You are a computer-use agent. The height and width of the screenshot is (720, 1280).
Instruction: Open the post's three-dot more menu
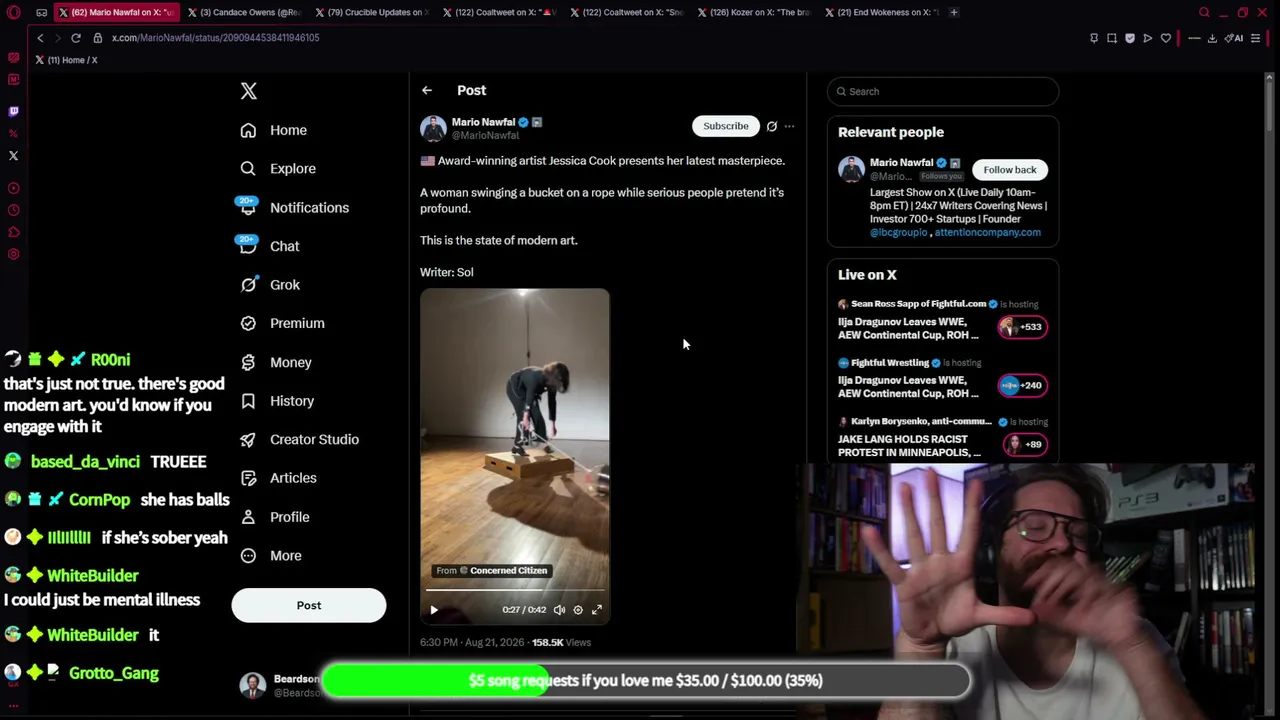coord(789,127)
